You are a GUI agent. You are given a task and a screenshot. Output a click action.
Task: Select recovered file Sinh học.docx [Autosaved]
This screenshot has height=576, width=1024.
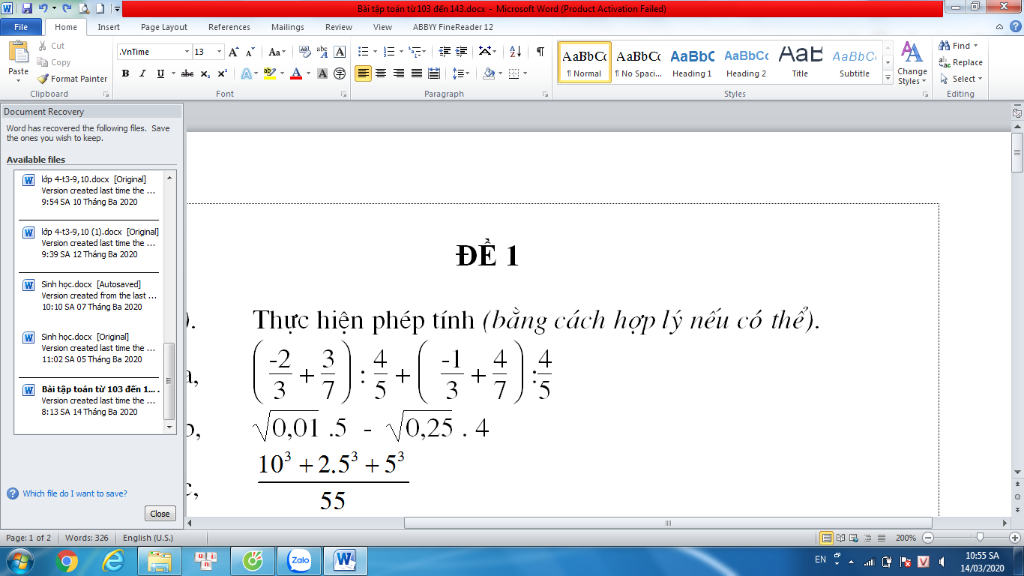pyautogui.click(x=89, y=296)
